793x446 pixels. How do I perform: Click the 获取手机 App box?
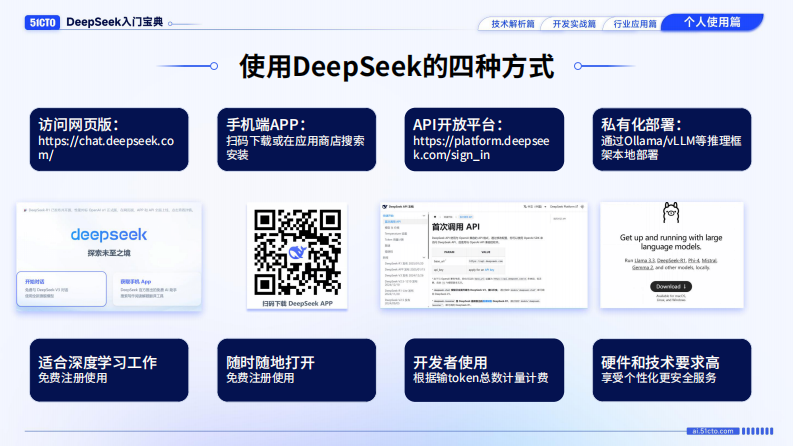point(157,289)
